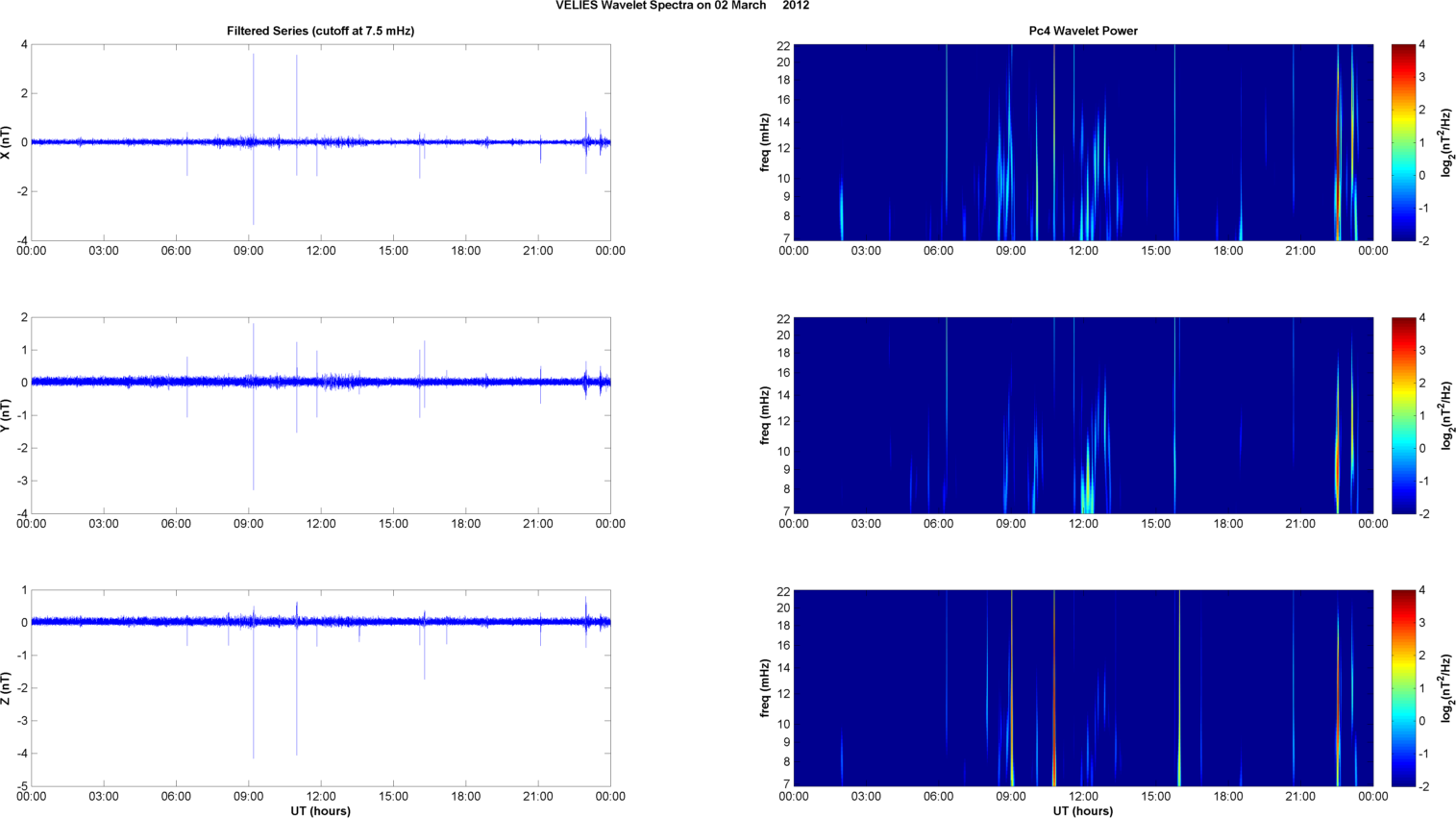
Task: Click the '1' tick atop the Z series axis
Action: coord(25,590)
